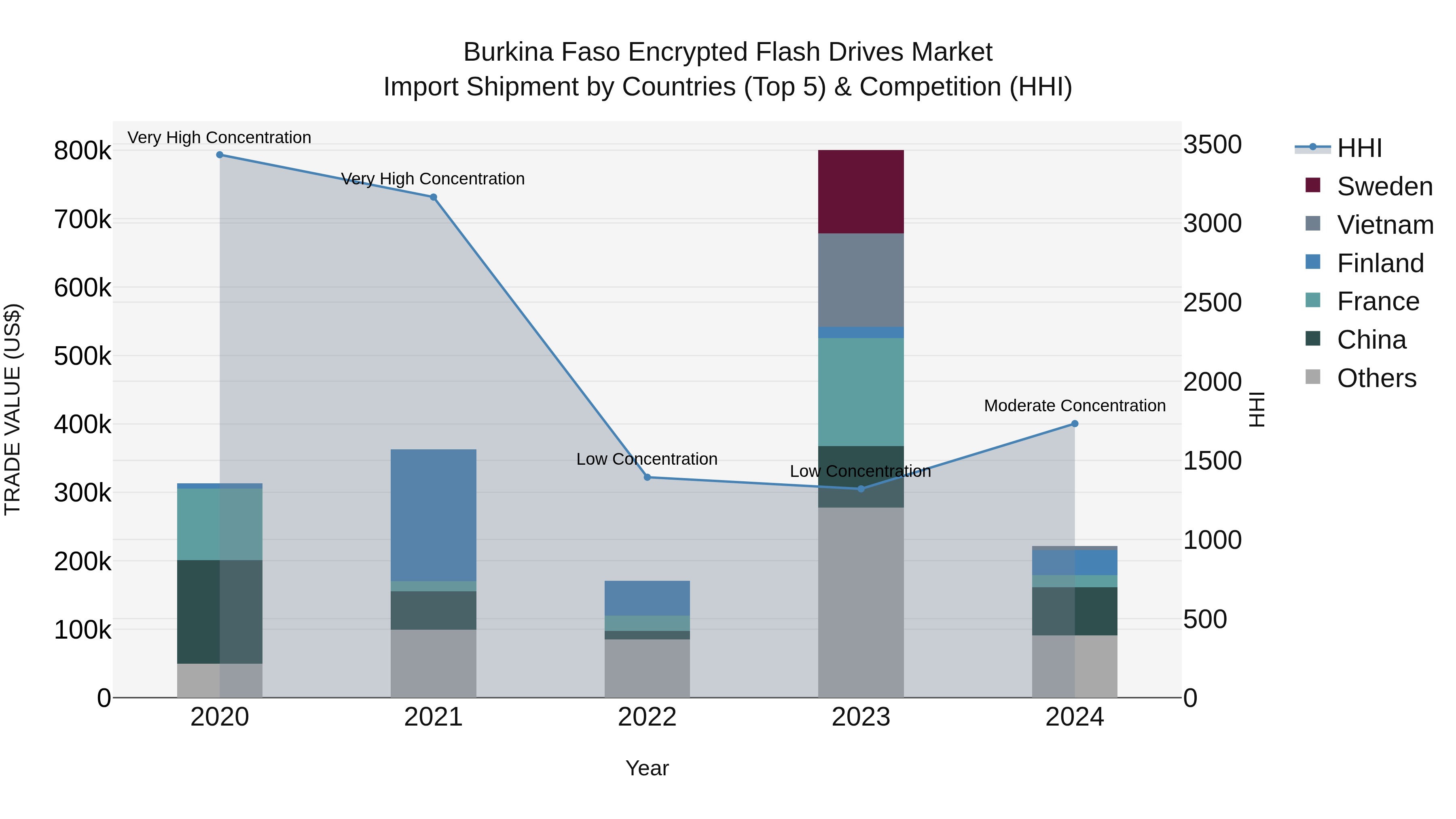Screen dimensions: 1456x819
Task: Click the Year axis title
Action: tap(647, 769)
